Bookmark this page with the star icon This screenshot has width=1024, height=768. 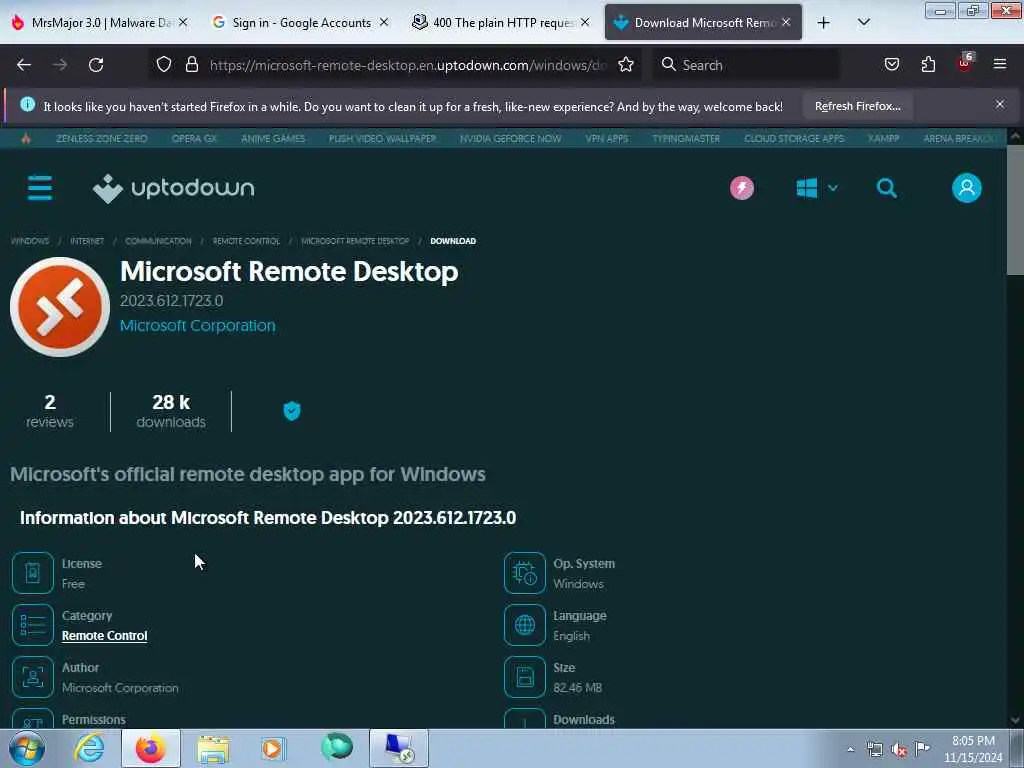click(626, 65)
